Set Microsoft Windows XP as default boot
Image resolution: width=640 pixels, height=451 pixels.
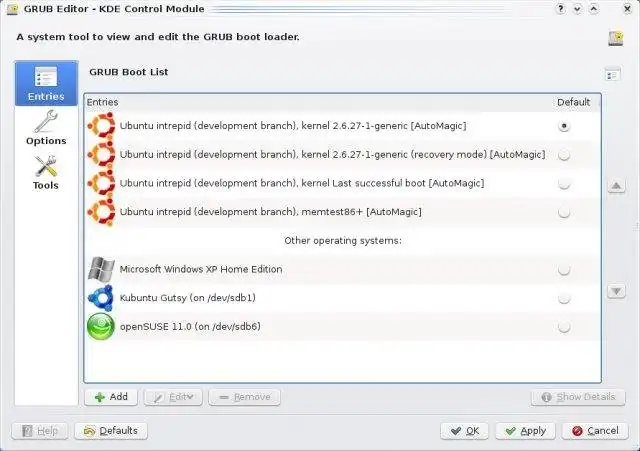click(564, 270)
